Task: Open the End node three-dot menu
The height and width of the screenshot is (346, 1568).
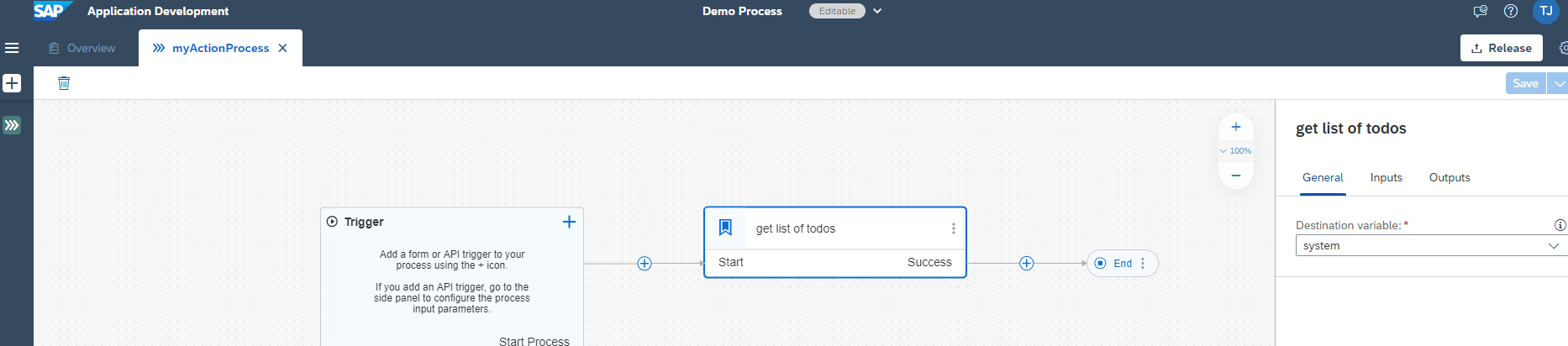Action: [1143, 264]
